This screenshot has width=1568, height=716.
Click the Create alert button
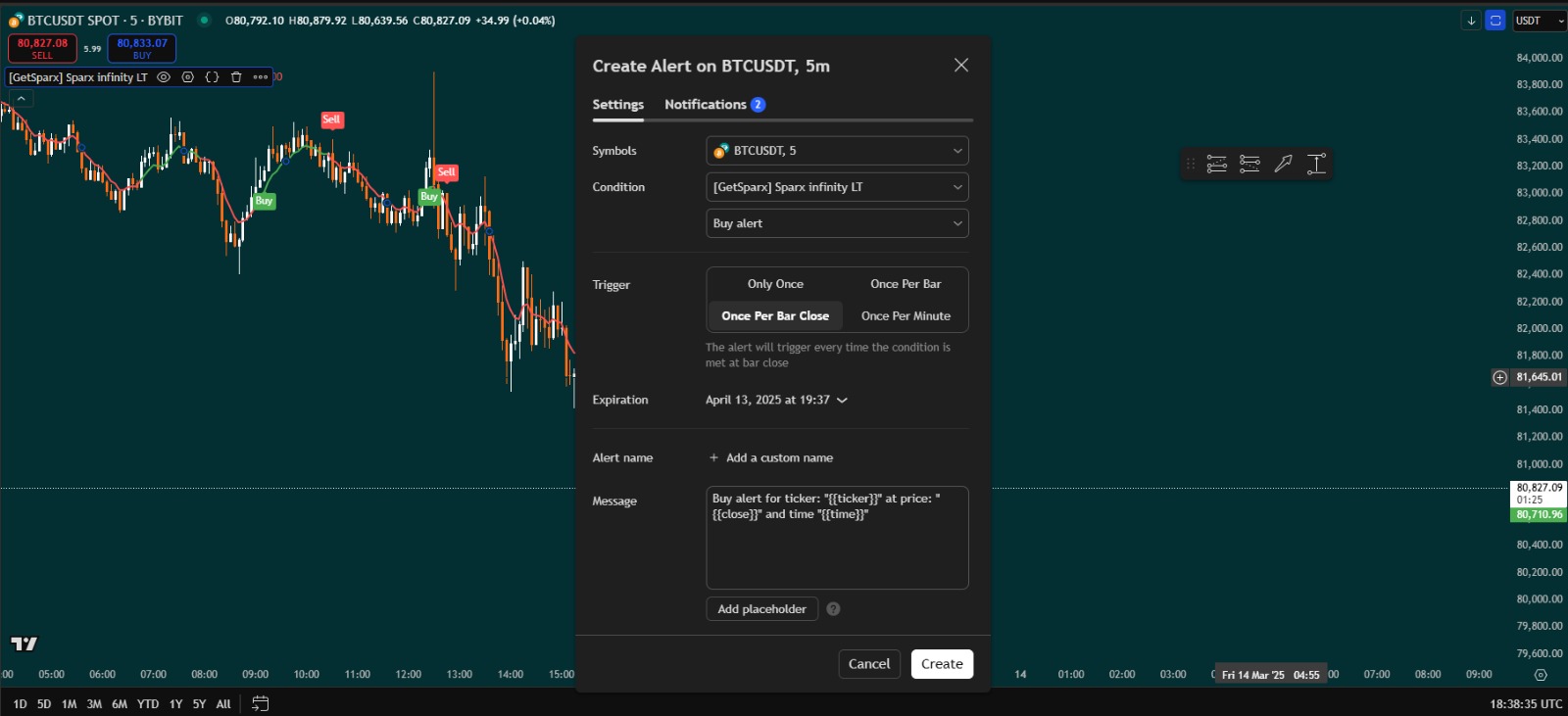click(x=942, y=664)
